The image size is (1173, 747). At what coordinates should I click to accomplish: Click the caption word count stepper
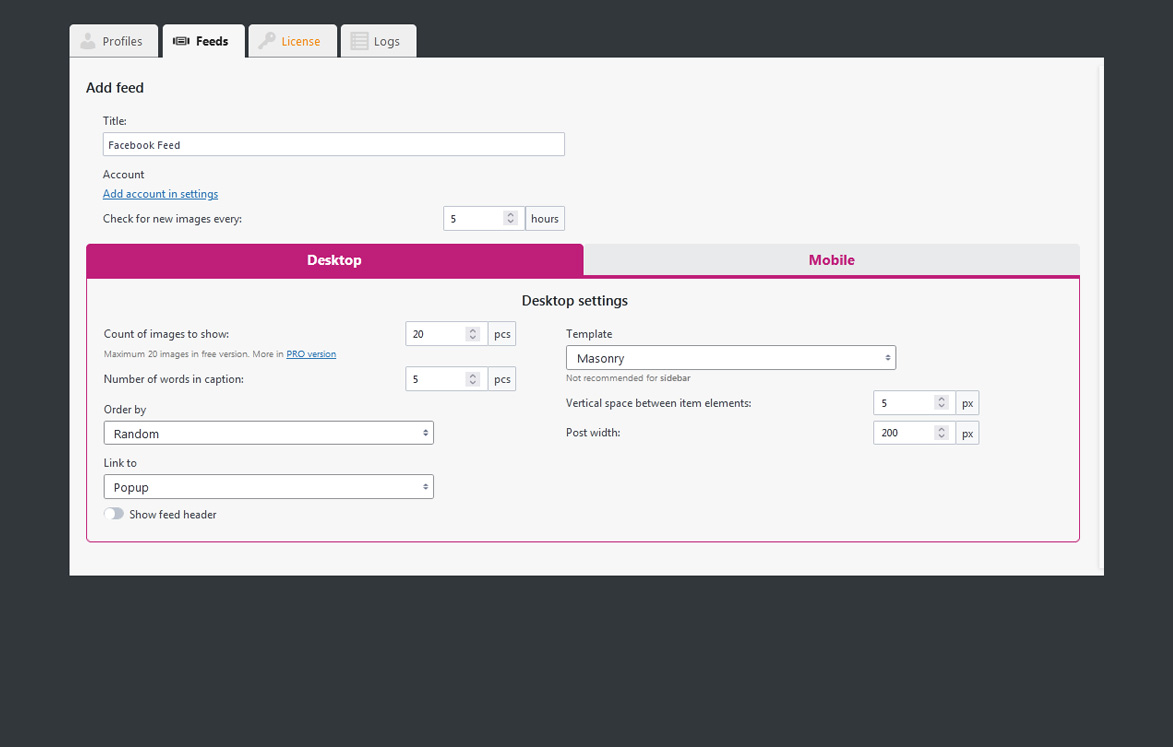(473, 379)
